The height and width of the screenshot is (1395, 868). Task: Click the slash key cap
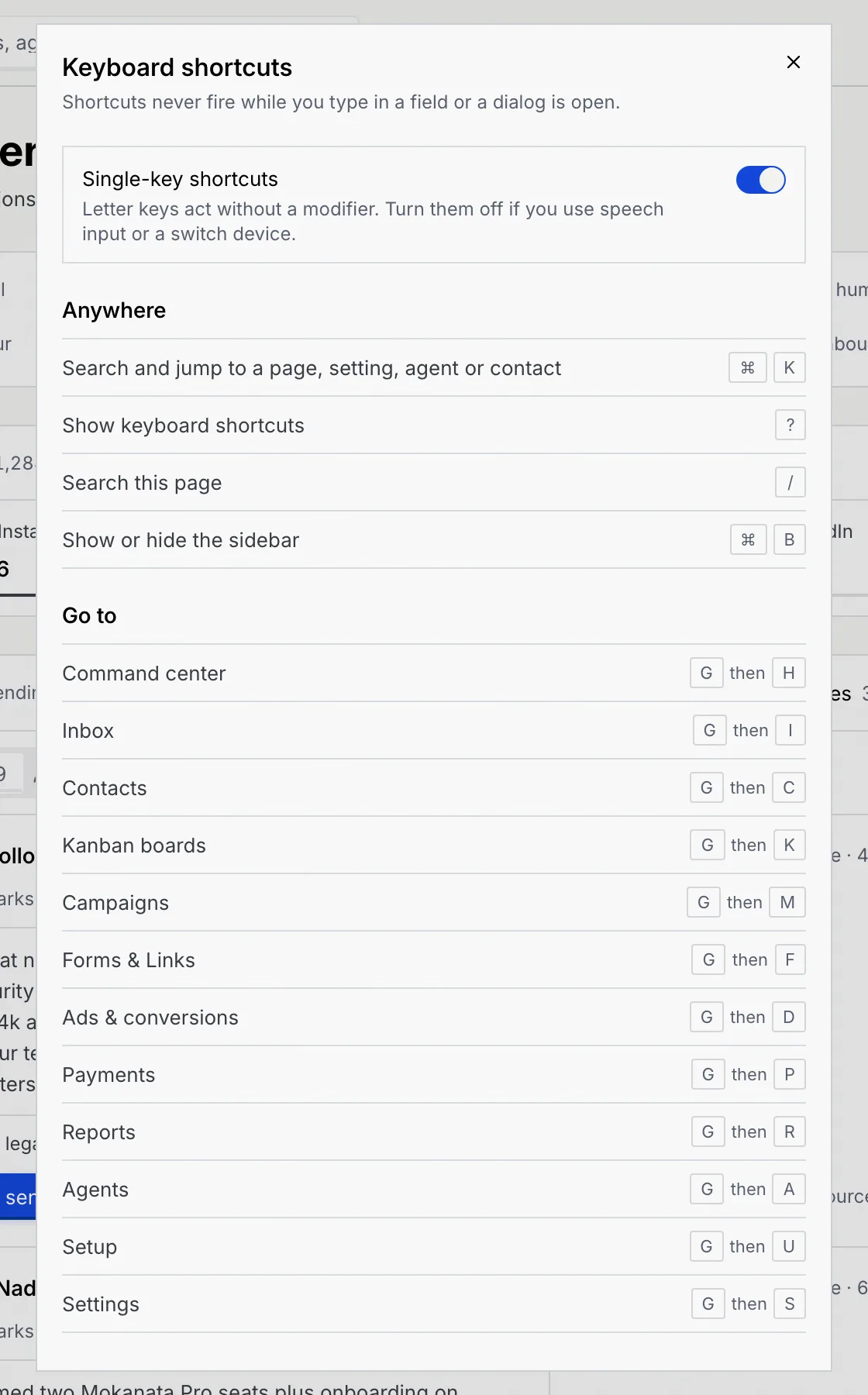[x=790, y=482]
